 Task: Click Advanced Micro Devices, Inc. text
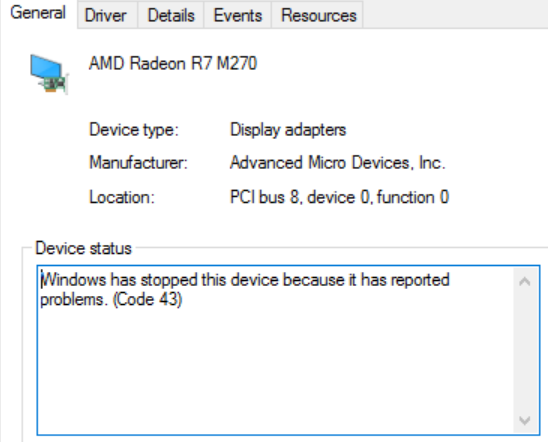(338, 163)
